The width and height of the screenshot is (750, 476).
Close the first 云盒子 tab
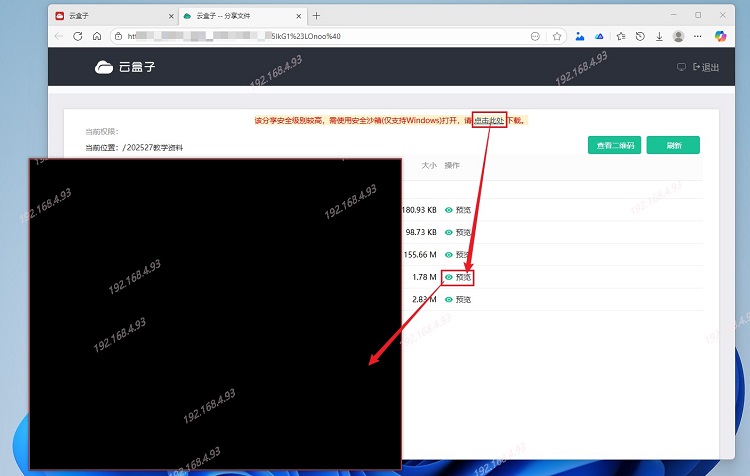click(171, 16)
